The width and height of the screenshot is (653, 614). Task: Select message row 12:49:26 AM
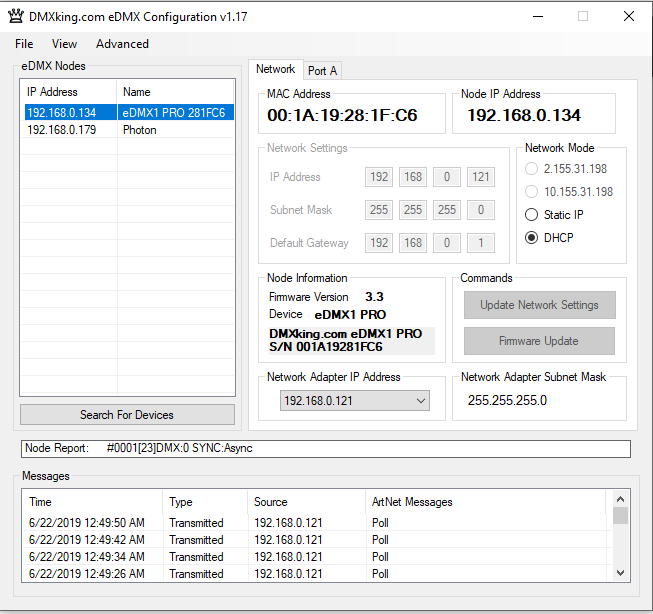[x=317, y=574]
